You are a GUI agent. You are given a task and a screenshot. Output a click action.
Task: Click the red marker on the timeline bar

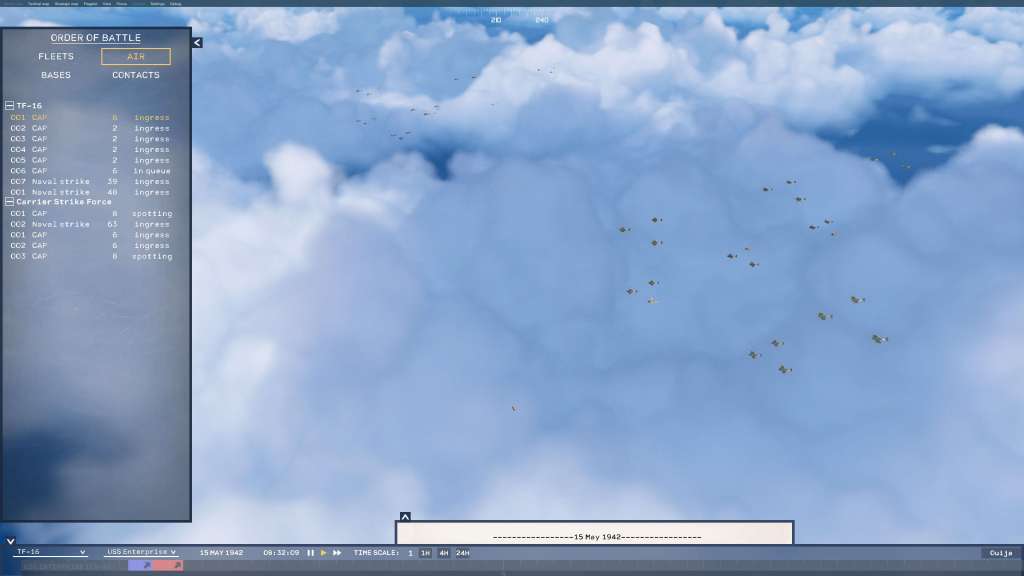coord(169,566)
